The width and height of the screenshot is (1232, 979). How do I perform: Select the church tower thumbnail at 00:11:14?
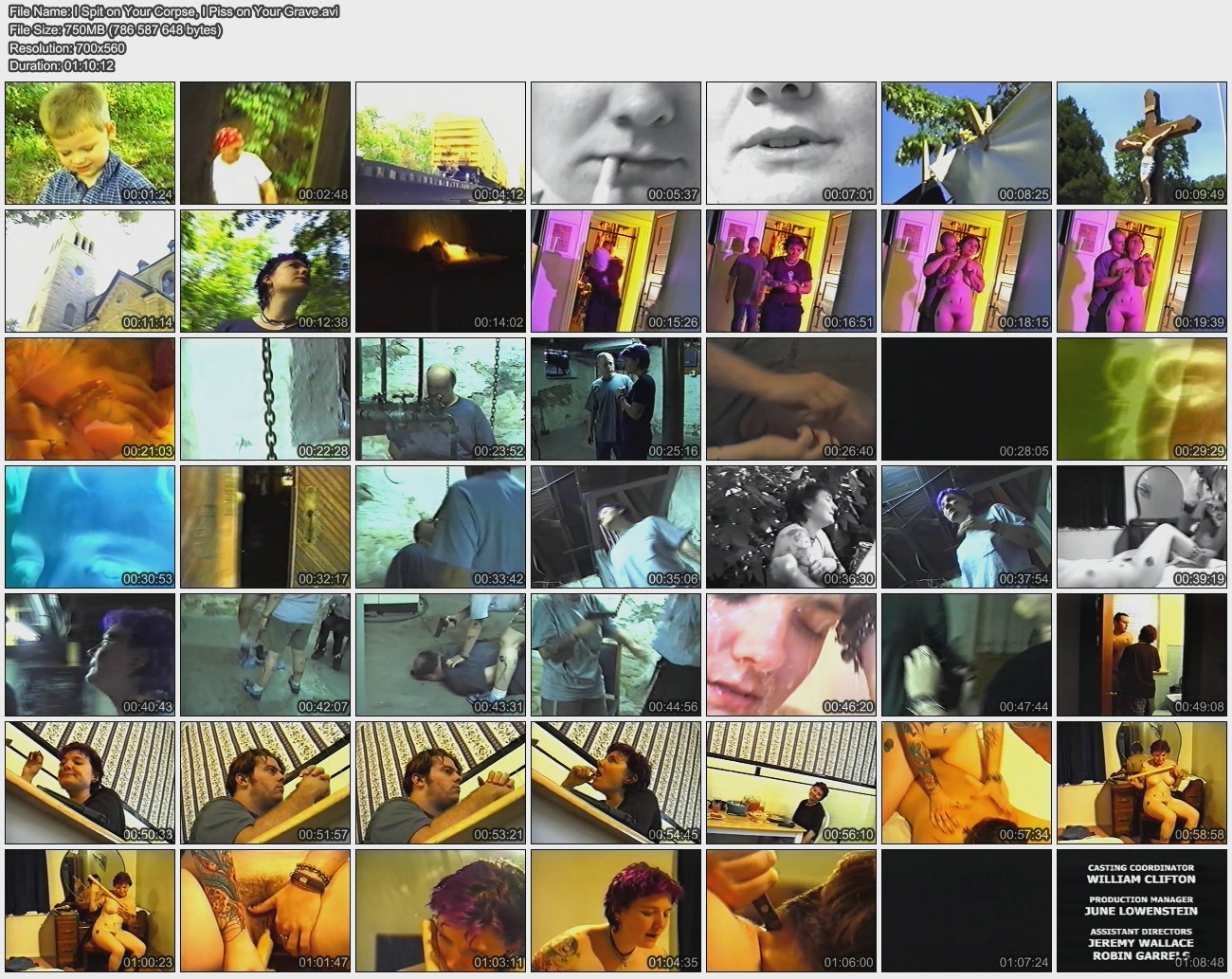(x=90, y=271)
